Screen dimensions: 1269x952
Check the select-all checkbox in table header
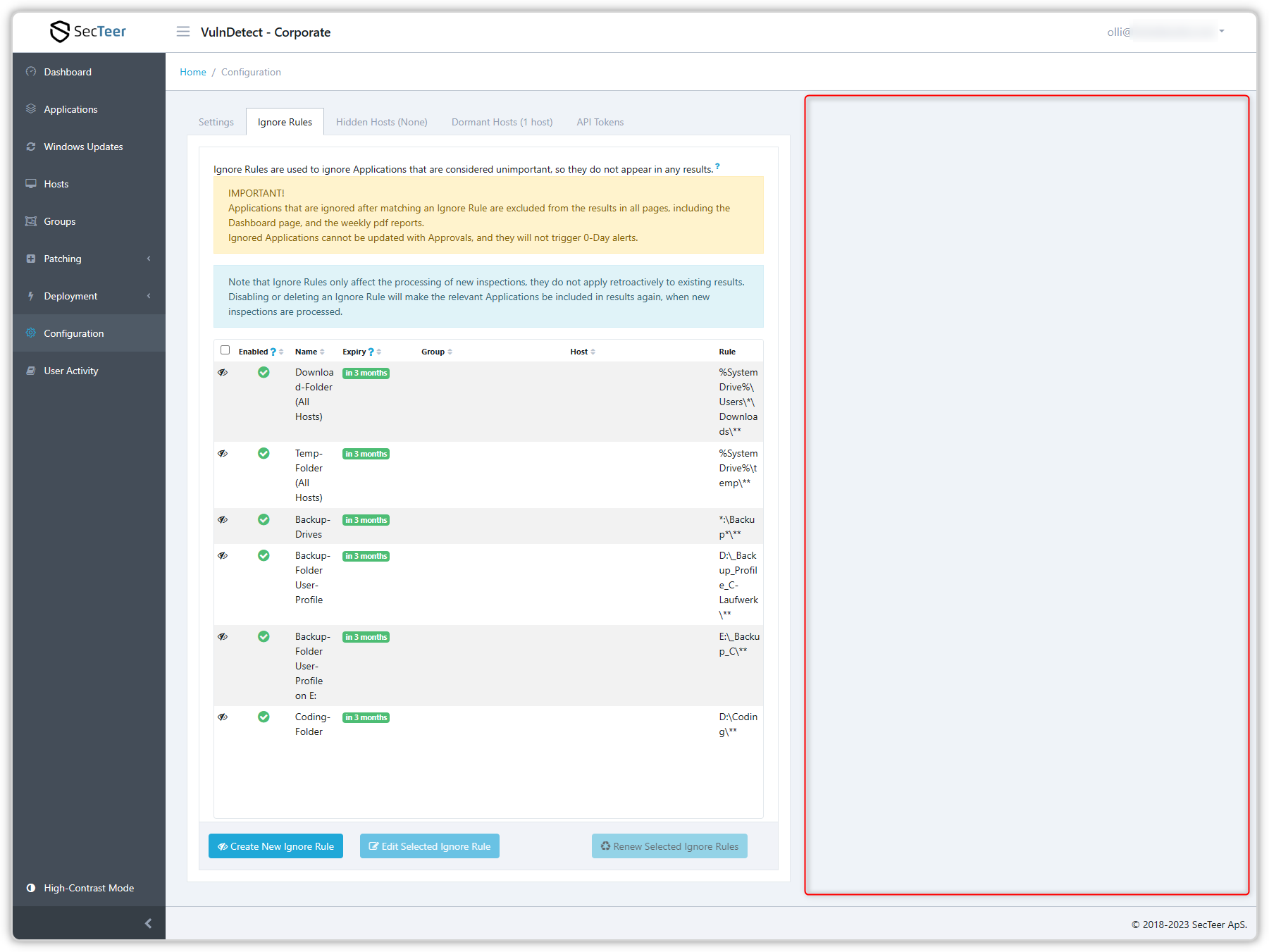point(225,350)
